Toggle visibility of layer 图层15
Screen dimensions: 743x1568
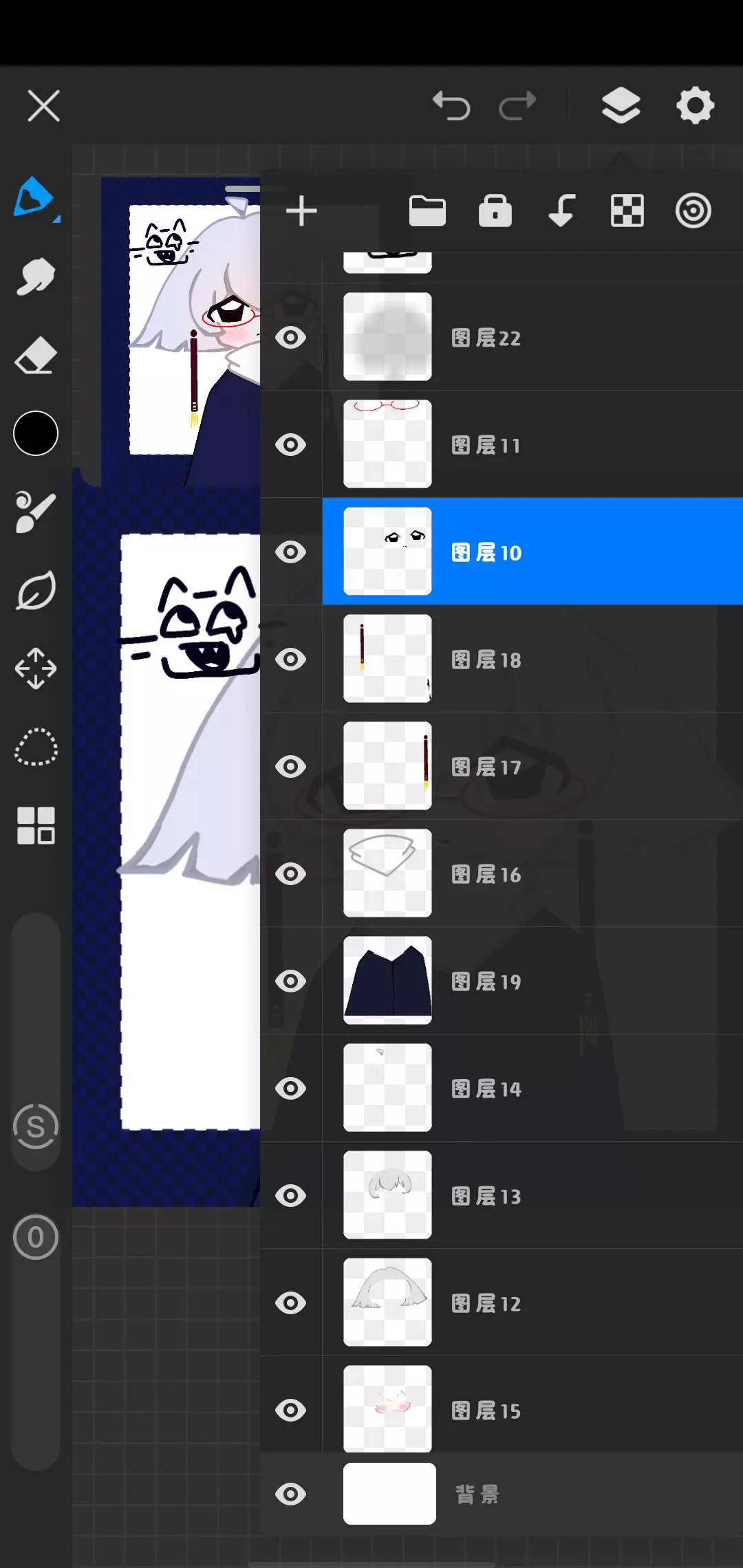pyautogui.click(x=291, y=1411)
